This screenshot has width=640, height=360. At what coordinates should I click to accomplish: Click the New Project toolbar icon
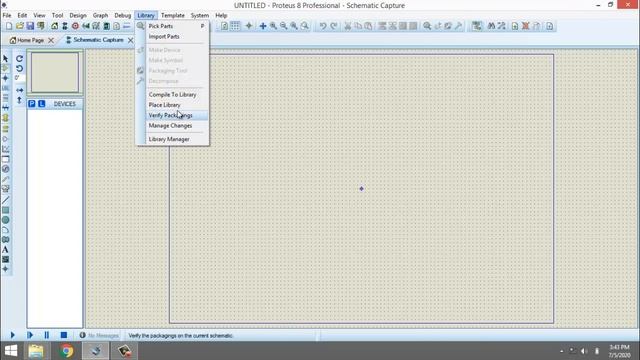pos(9,26)
